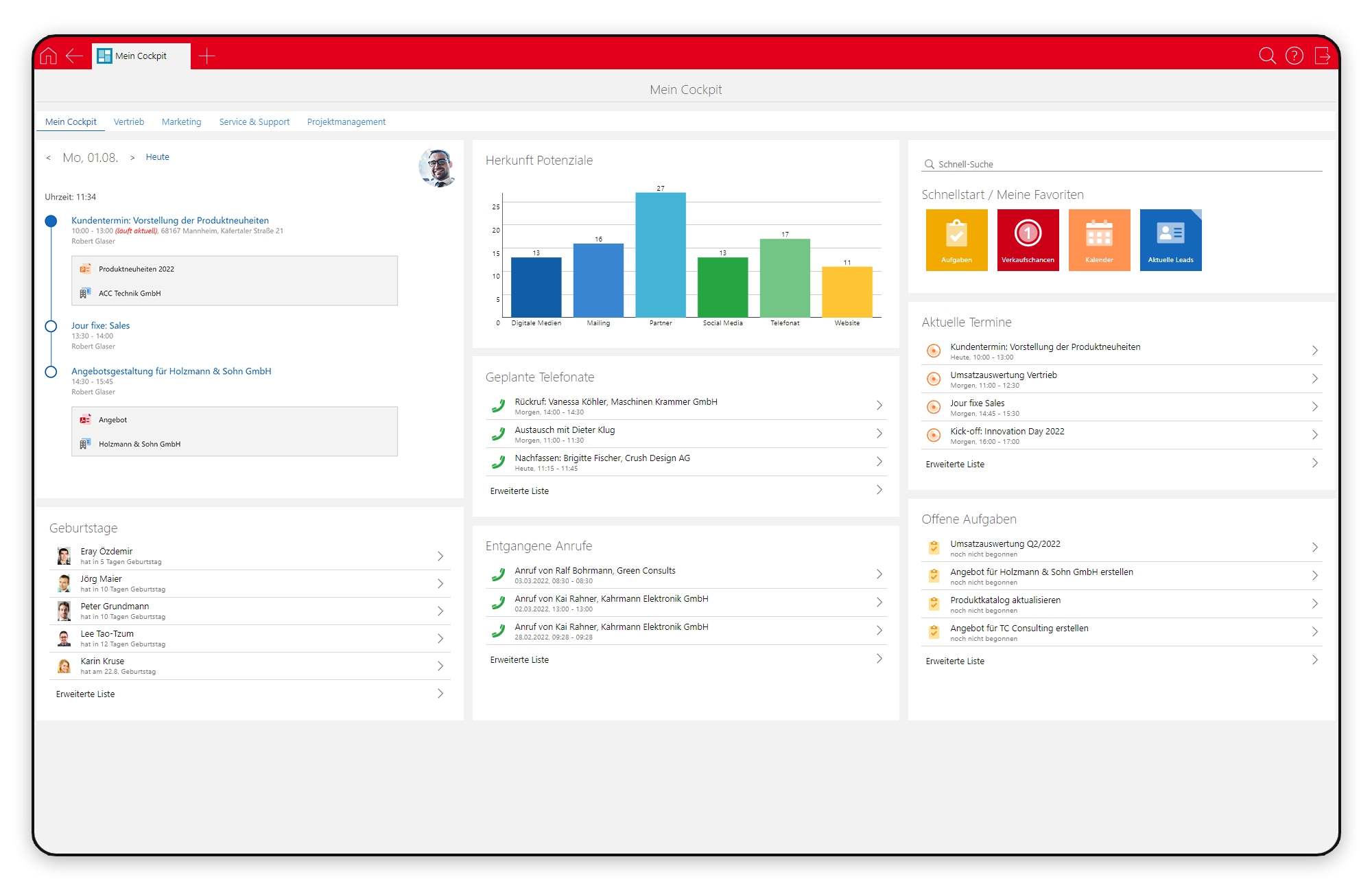Click the logout icon in header

tap(1322, 56)
